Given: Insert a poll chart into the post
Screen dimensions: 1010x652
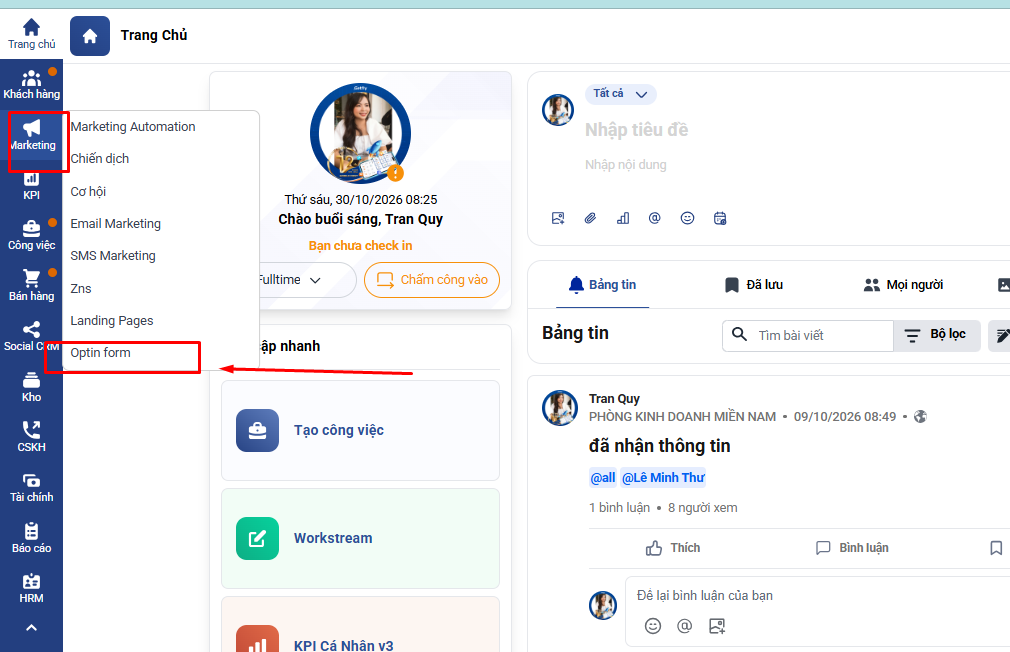Looking at the screenshot, I should [x=623, y=218].
